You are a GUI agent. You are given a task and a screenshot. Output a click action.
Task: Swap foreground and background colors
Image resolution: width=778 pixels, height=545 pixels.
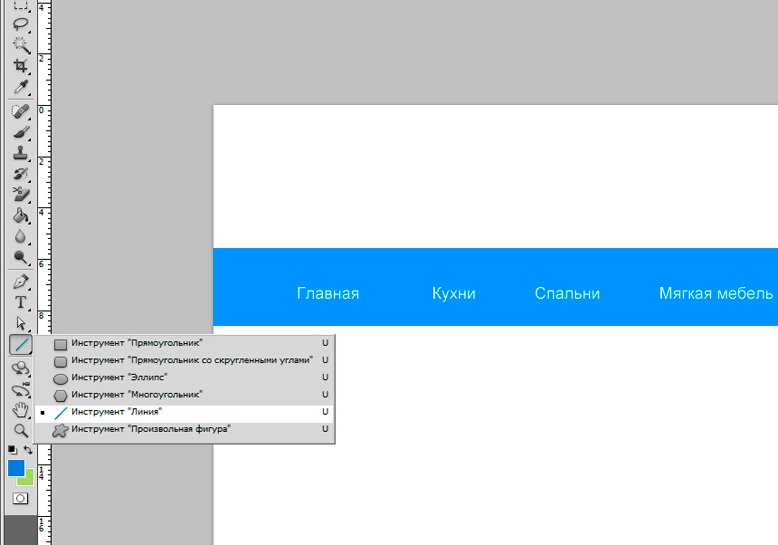pyautogui.click(x=29, y=451)
